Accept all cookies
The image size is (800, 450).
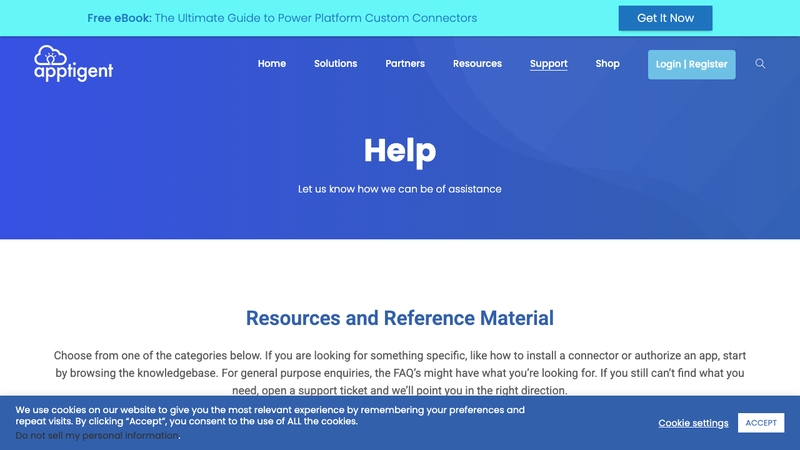pyautogui.click(x=761, y=423)
